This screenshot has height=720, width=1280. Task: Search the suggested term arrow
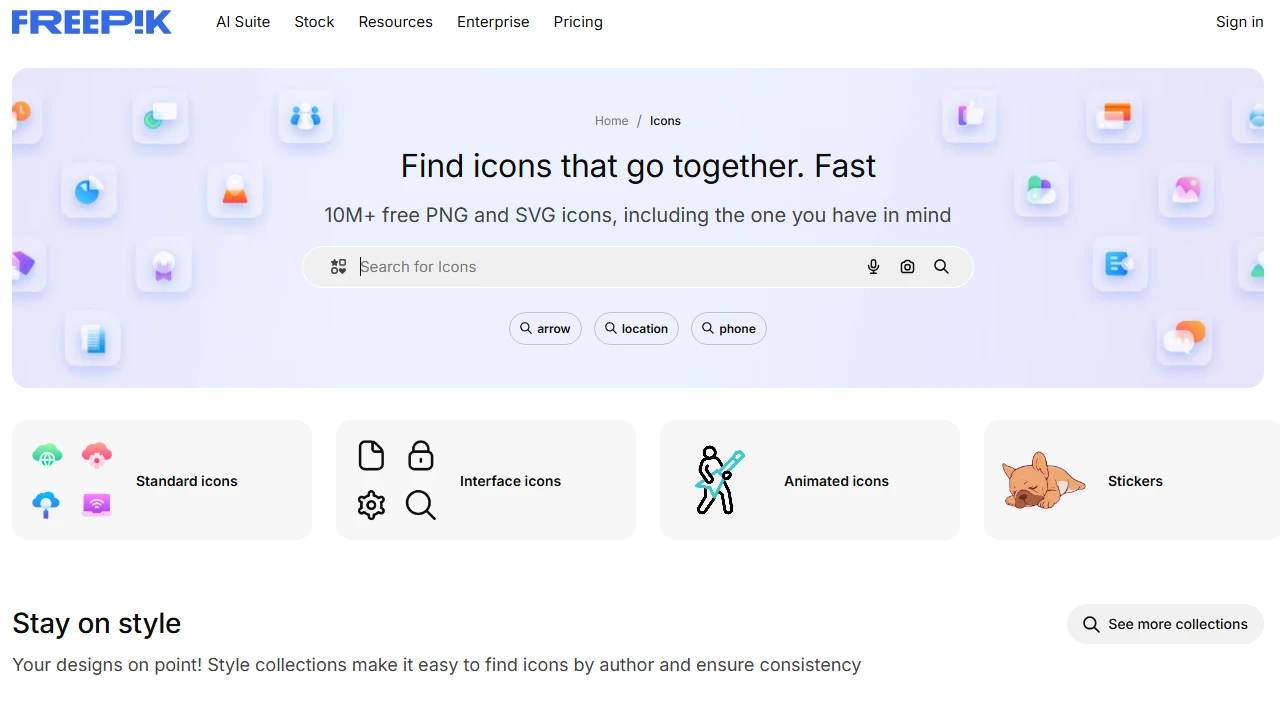pos(545,328)
